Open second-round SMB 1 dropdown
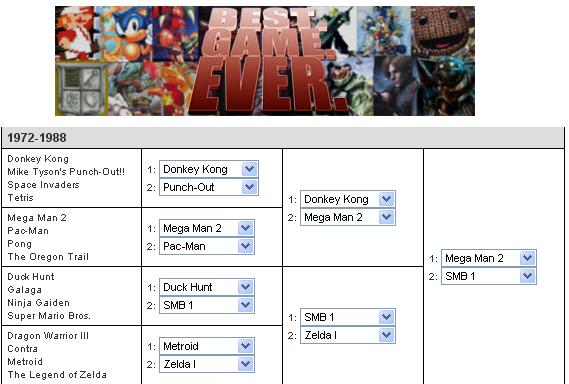 point(348,317)
